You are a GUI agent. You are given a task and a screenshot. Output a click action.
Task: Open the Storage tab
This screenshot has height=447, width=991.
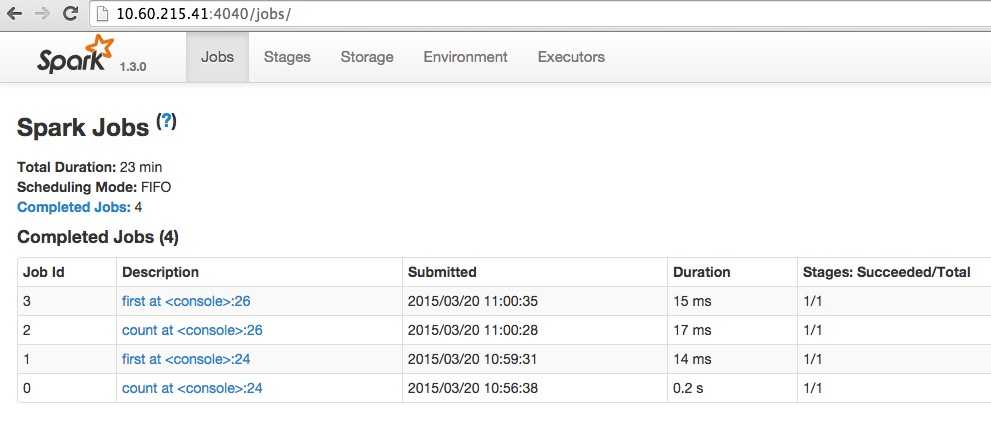[x=367, y=57]
